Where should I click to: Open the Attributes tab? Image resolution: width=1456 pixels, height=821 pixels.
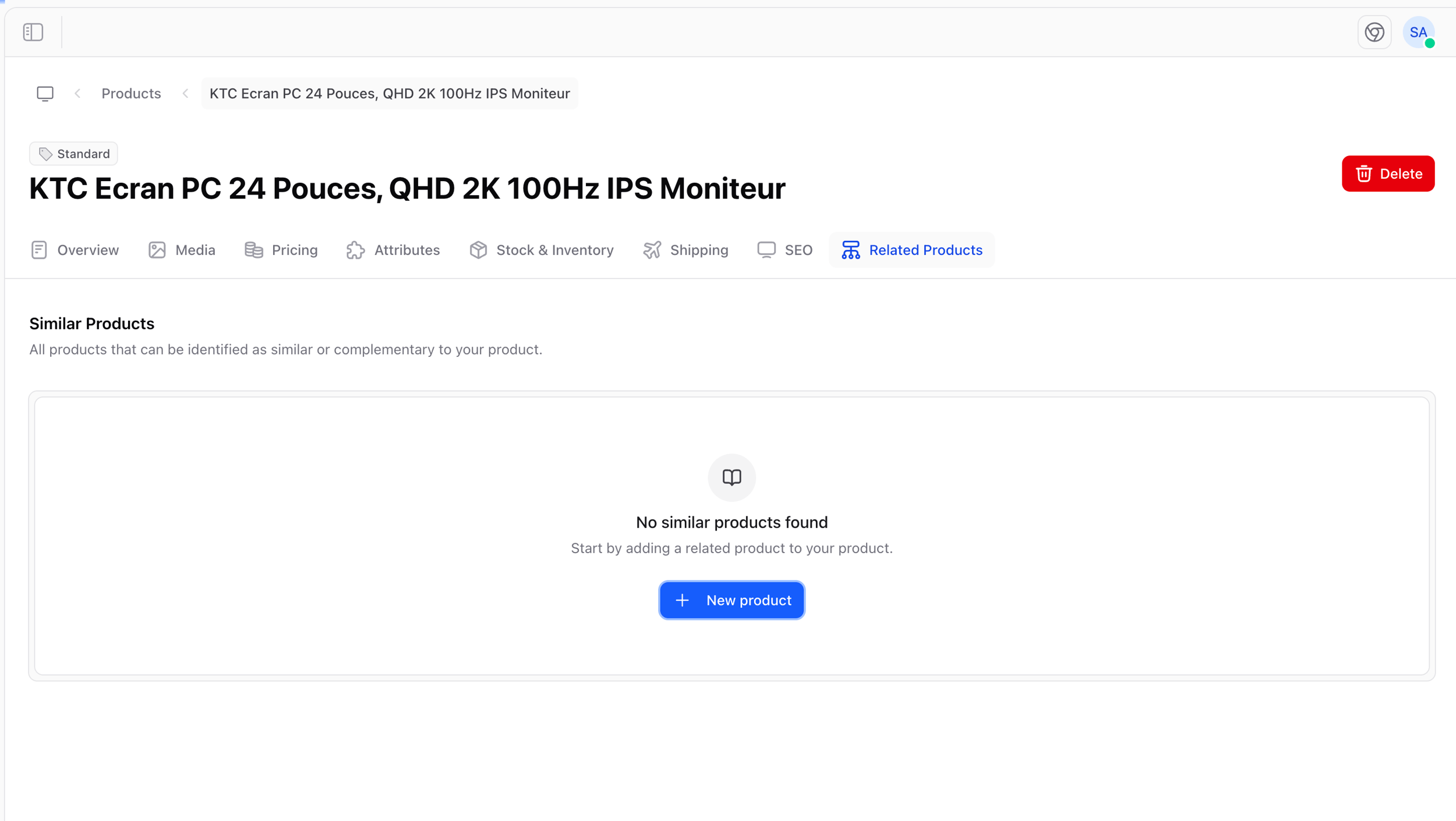[x=393, y=250]
